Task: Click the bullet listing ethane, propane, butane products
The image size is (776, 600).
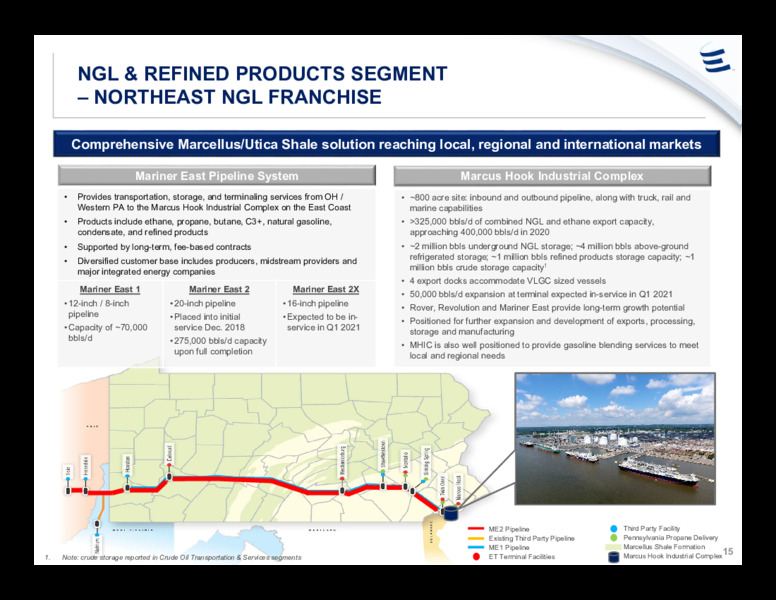Action: coord(204,227)
